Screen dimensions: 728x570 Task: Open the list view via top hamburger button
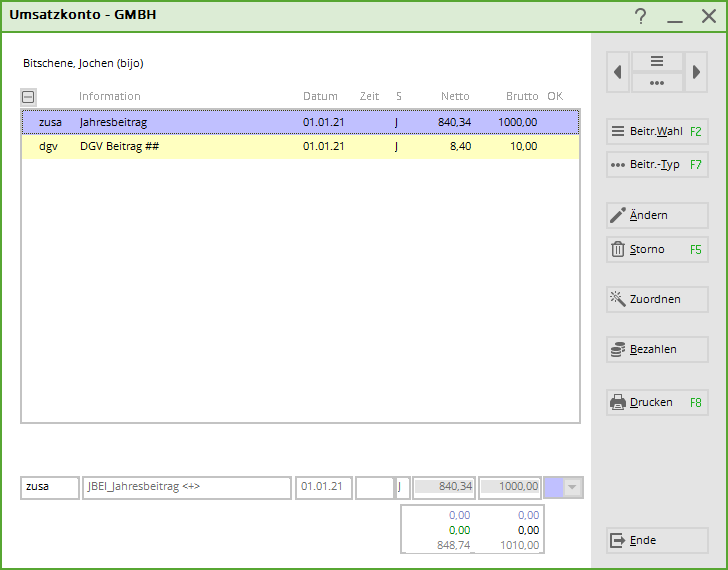657,62
